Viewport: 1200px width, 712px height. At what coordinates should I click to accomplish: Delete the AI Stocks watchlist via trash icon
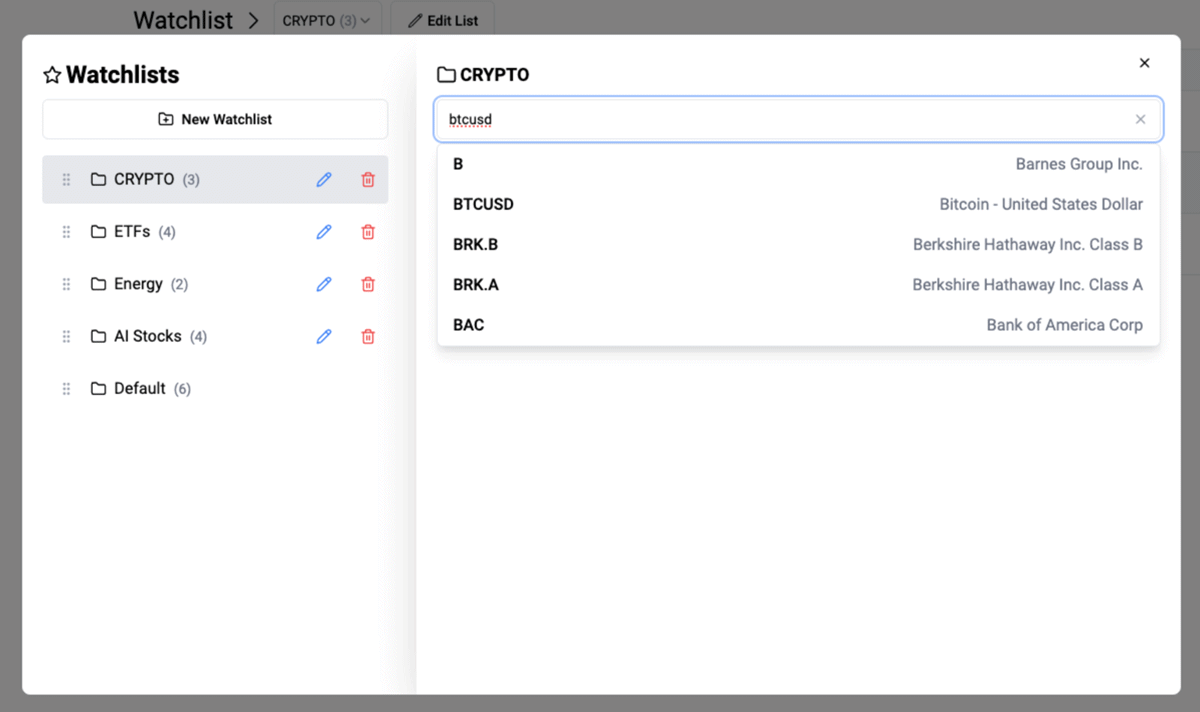[x=368, y=336]
